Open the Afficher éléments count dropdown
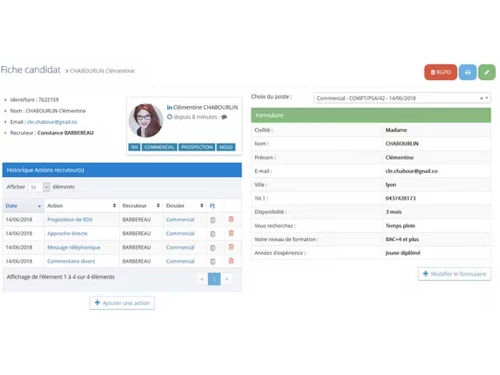Image resolution: width=500 pixels, height=375 pixels. click(39, 187)
